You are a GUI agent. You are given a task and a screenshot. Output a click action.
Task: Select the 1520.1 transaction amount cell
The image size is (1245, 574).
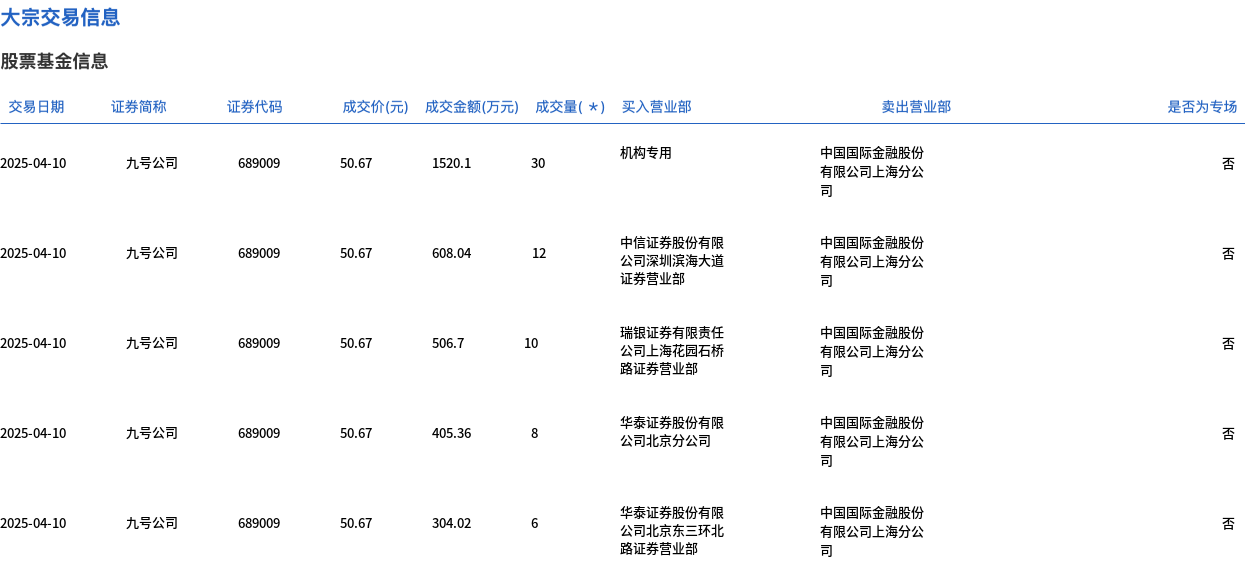[451, 163]
